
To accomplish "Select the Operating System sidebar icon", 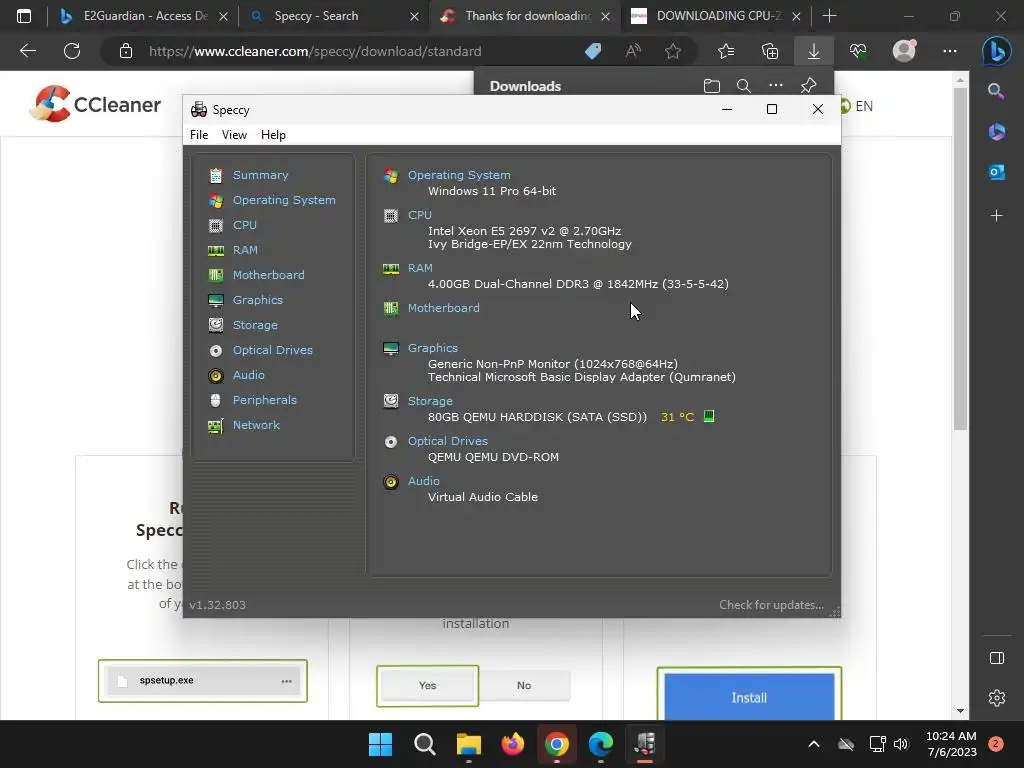I will click(x=216, y=200).
